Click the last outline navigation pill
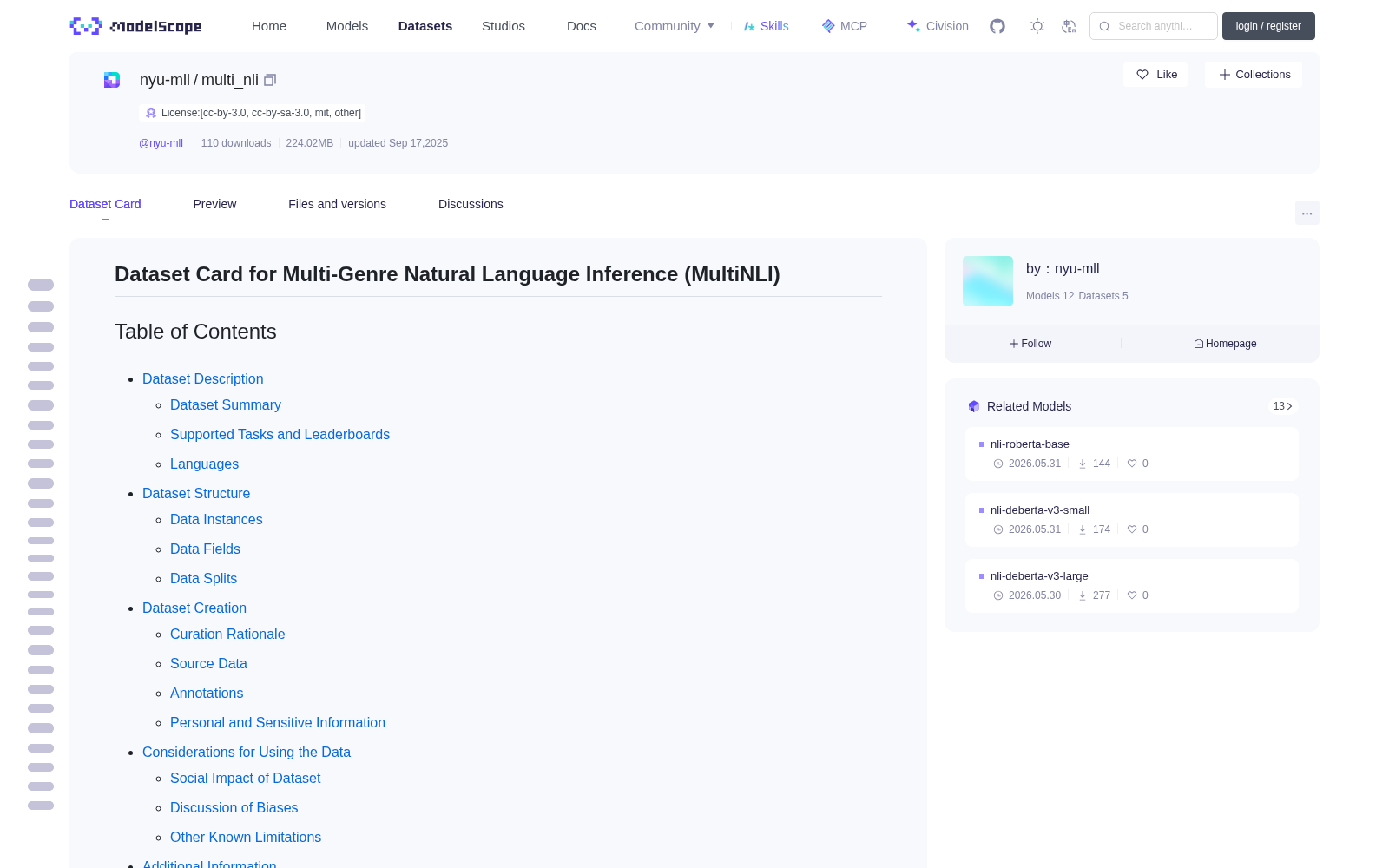The height and width of the screenshot is (868, 1389). (x=41, y=806)
